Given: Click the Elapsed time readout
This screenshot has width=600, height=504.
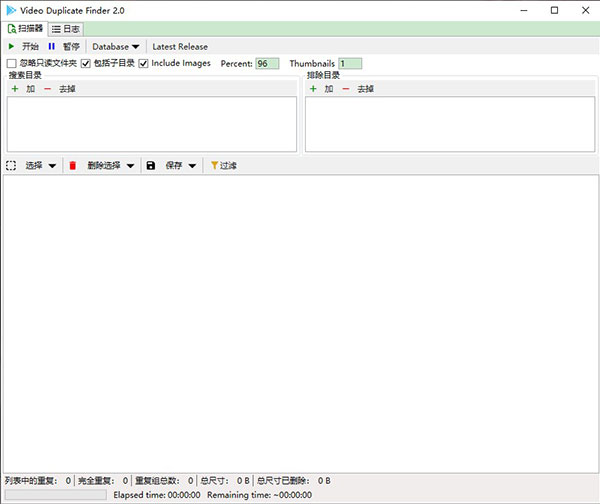Looking at the screenshot, I should point(157,495).
